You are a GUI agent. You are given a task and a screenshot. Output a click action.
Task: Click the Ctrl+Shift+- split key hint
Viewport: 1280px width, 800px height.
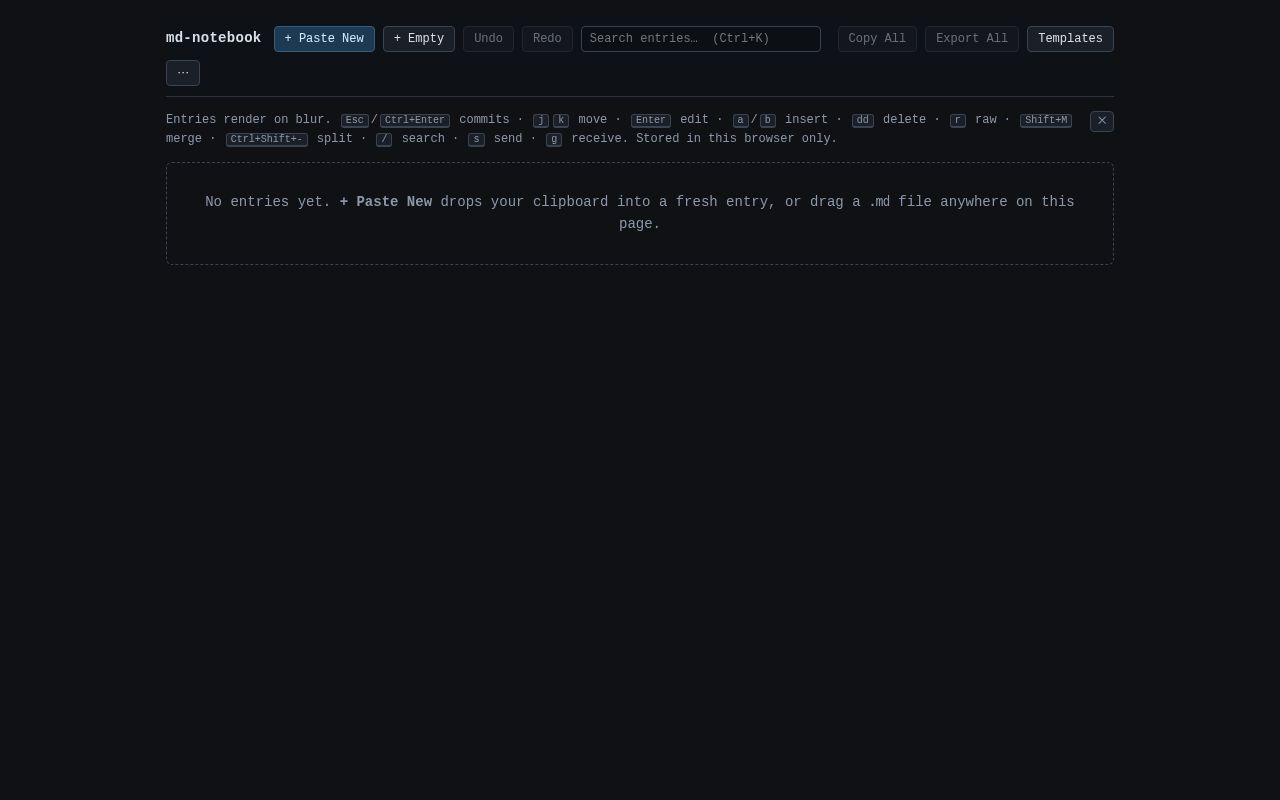(267, 140)
